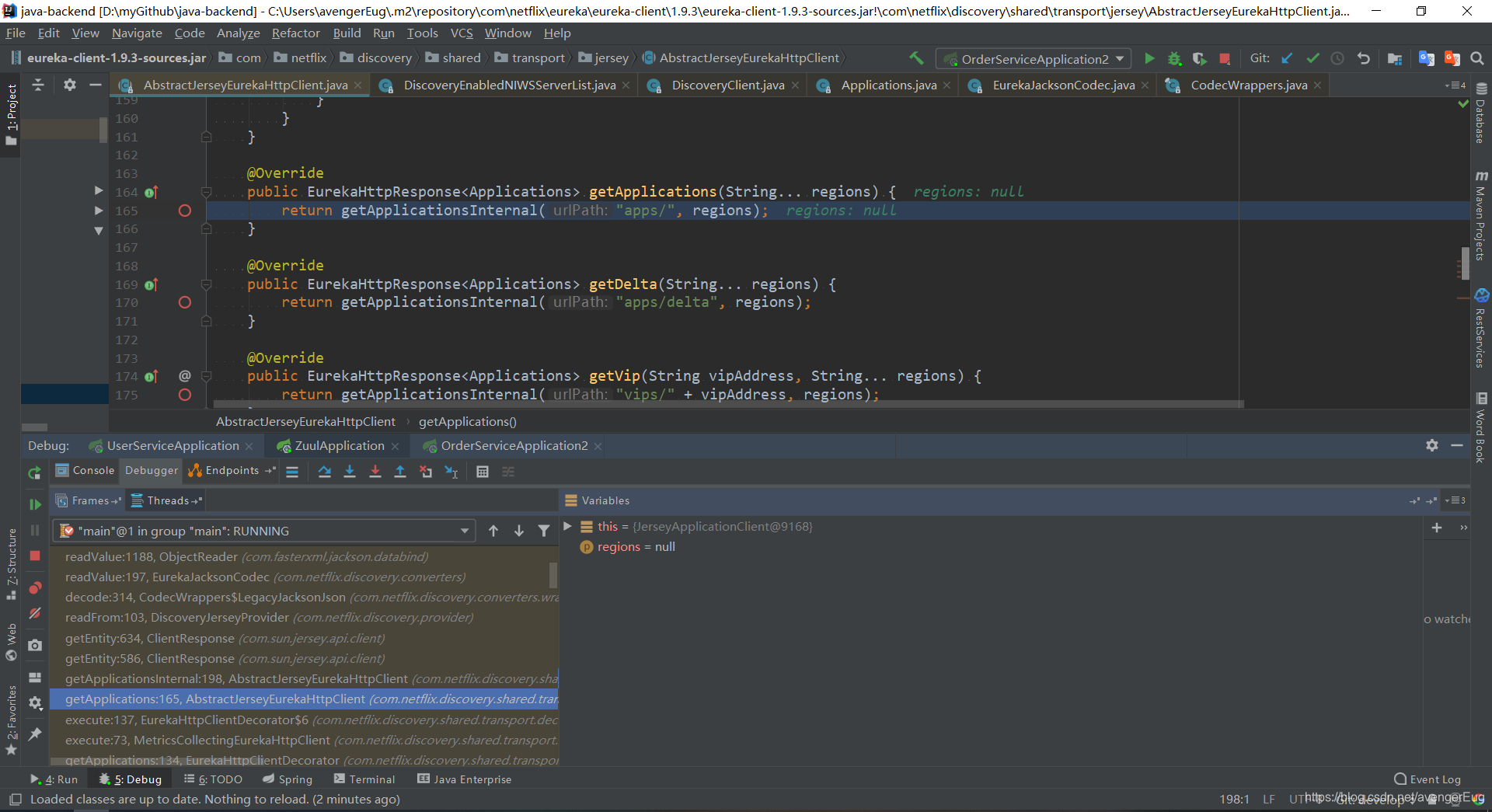This screenshot has height=812, width=1492.
Task: Select frame readValue:1188, ObjectReader
Action: coord(304,556)
